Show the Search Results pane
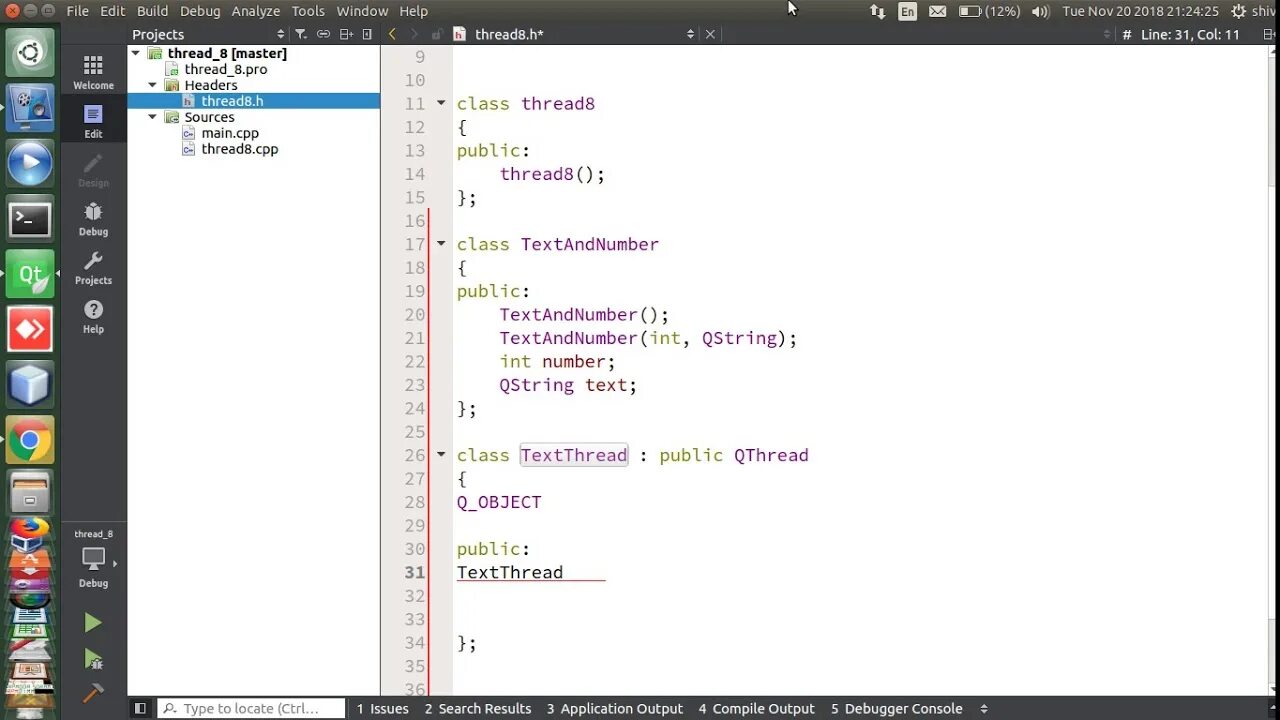 point(478,708)
